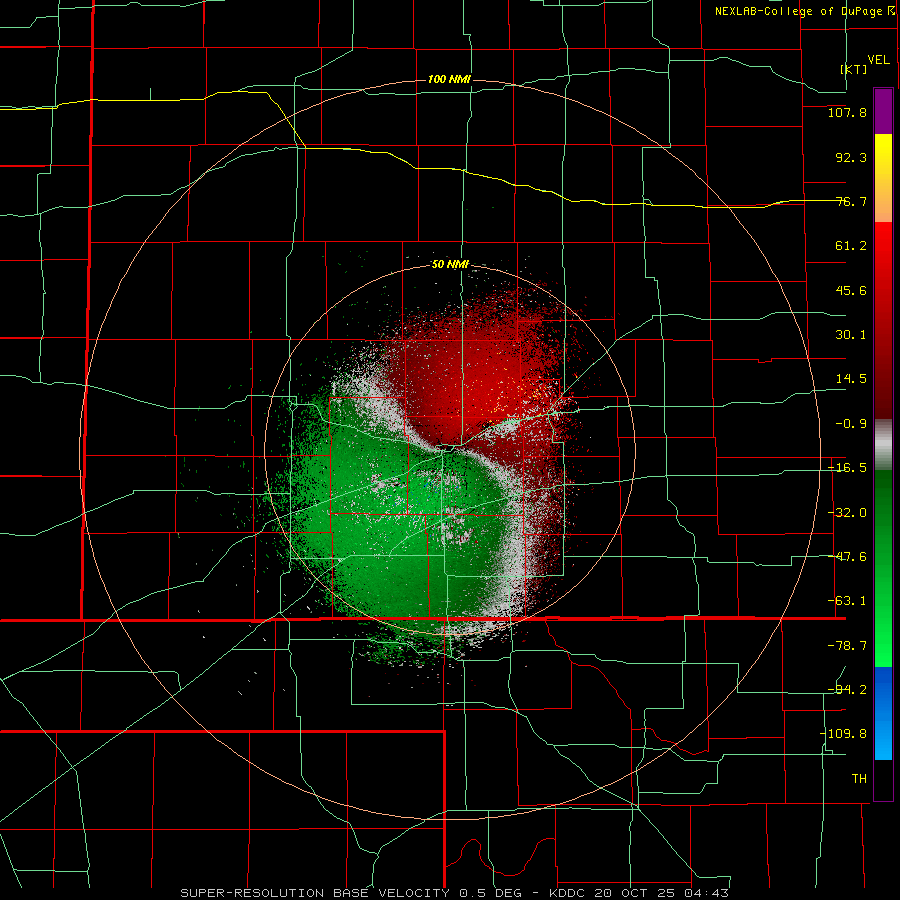
Task: Click the 76.7 velocity scale value
Action: pyautogui.click(x=851, y=201)
